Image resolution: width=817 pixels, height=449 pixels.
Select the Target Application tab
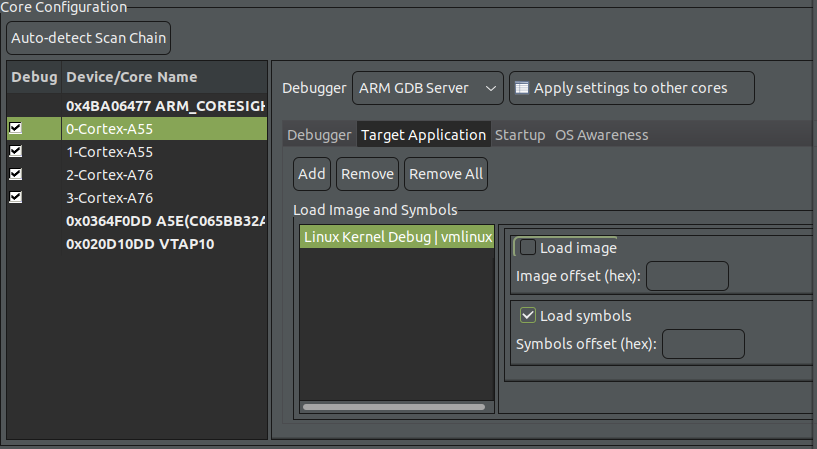point(423,135)
